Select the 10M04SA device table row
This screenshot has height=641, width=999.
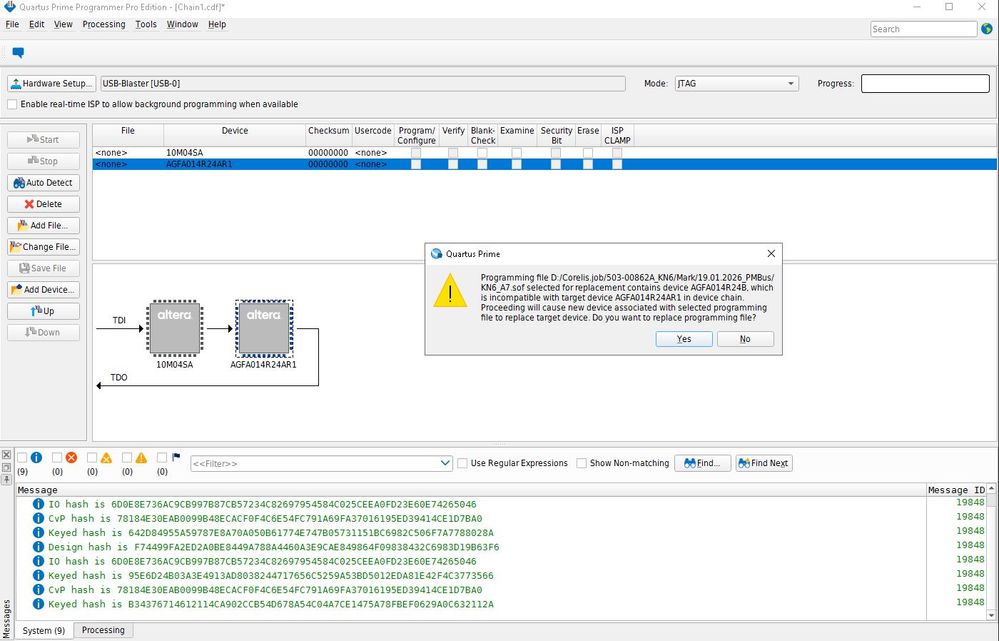pyautogui.click(x=545, y=153)
